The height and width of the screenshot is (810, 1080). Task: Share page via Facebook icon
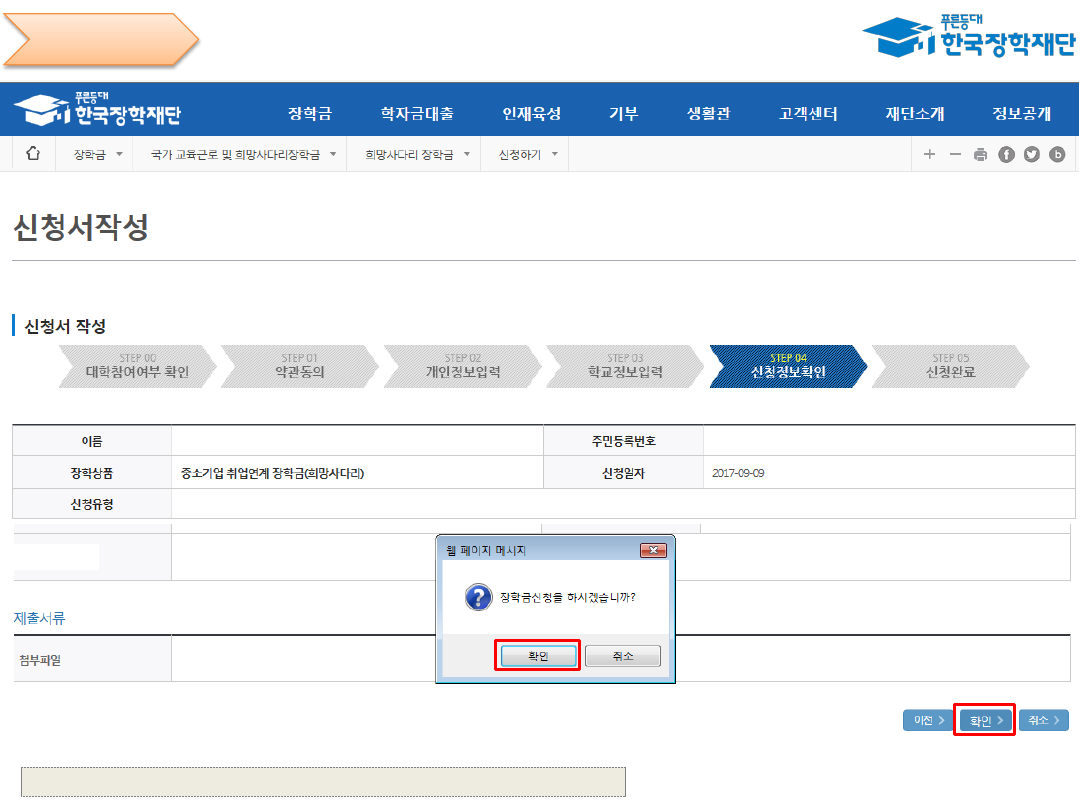click(x=1006, y=154)
